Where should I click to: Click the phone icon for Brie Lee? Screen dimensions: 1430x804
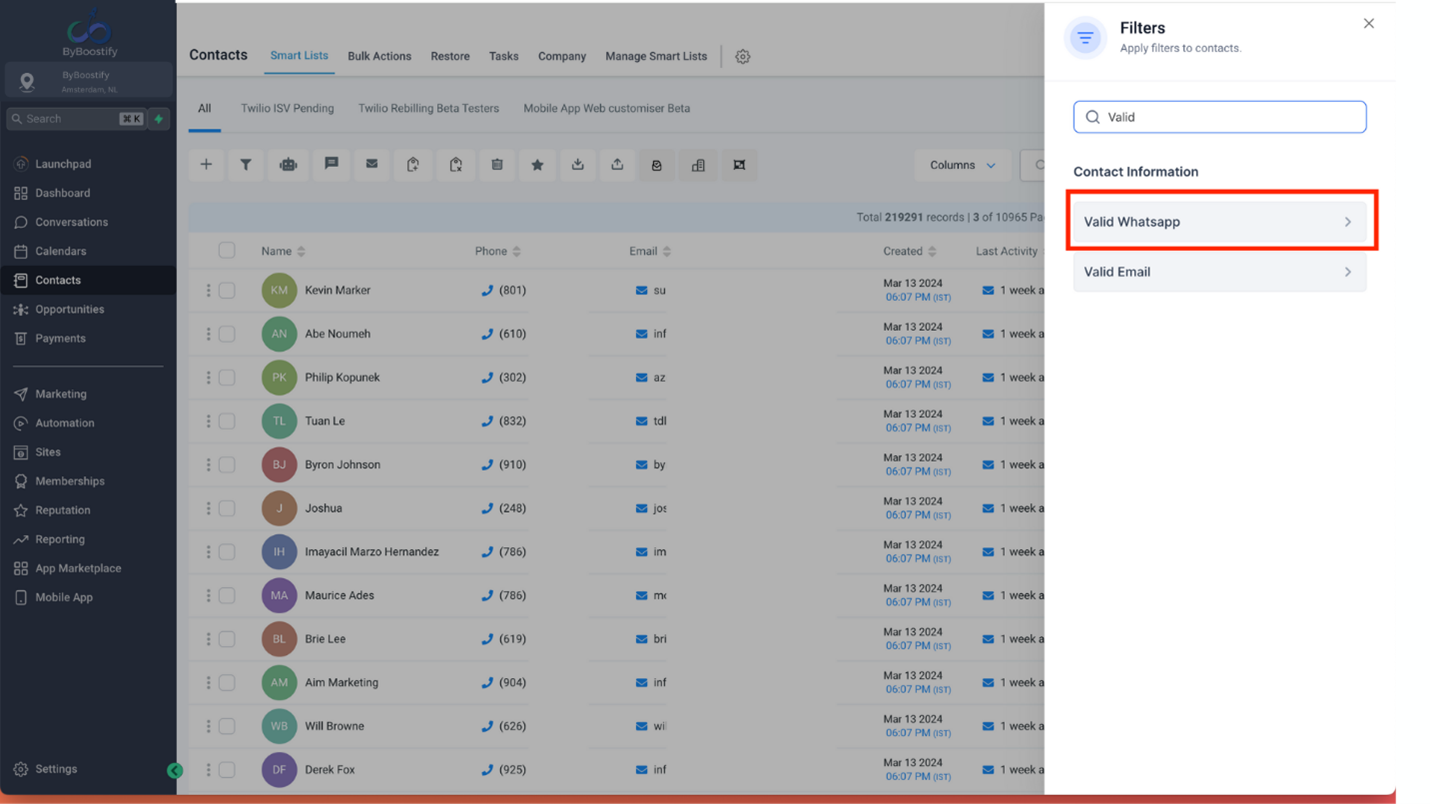(x=487, y=639)
